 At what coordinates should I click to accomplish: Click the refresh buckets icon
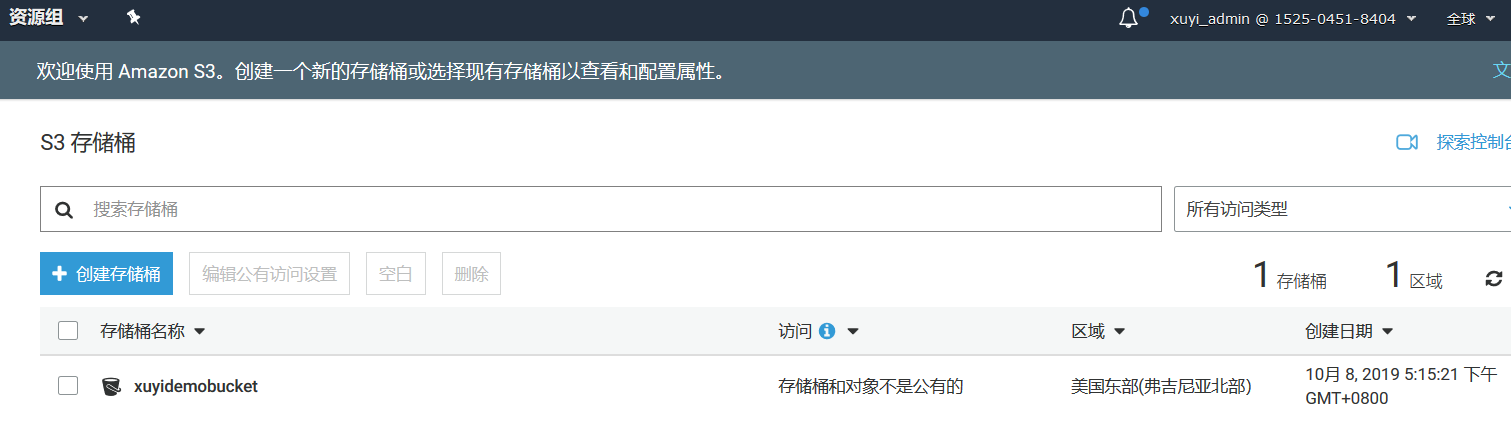tap(1494, 279)
